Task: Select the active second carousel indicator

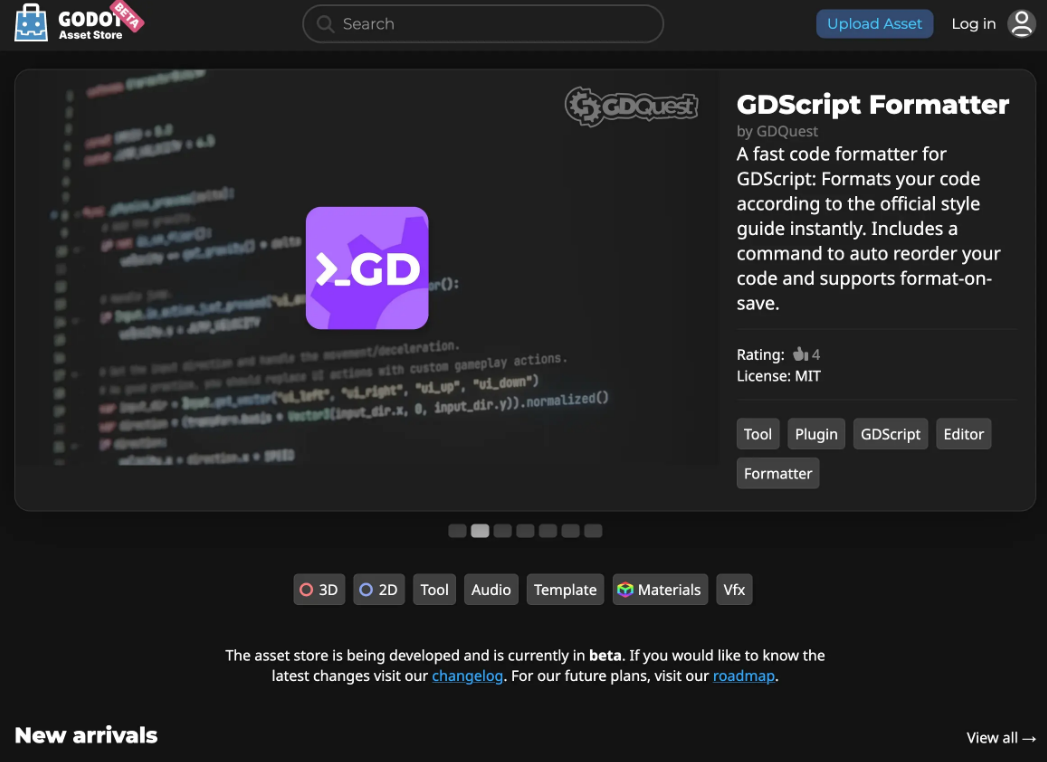Action: coord(480,531)
